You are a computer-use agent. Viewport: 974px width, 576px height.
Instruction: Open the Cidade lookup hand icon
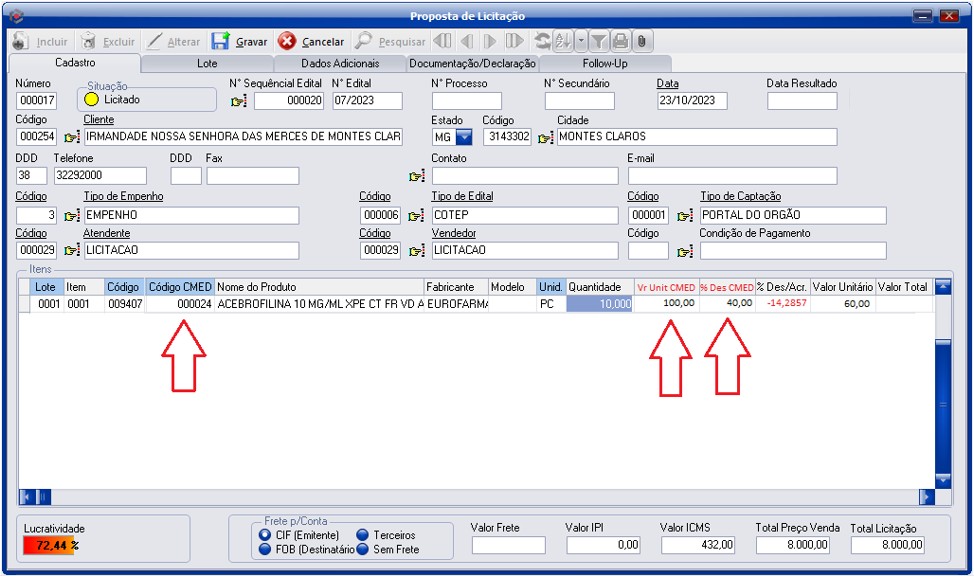(x=545, y=137)
